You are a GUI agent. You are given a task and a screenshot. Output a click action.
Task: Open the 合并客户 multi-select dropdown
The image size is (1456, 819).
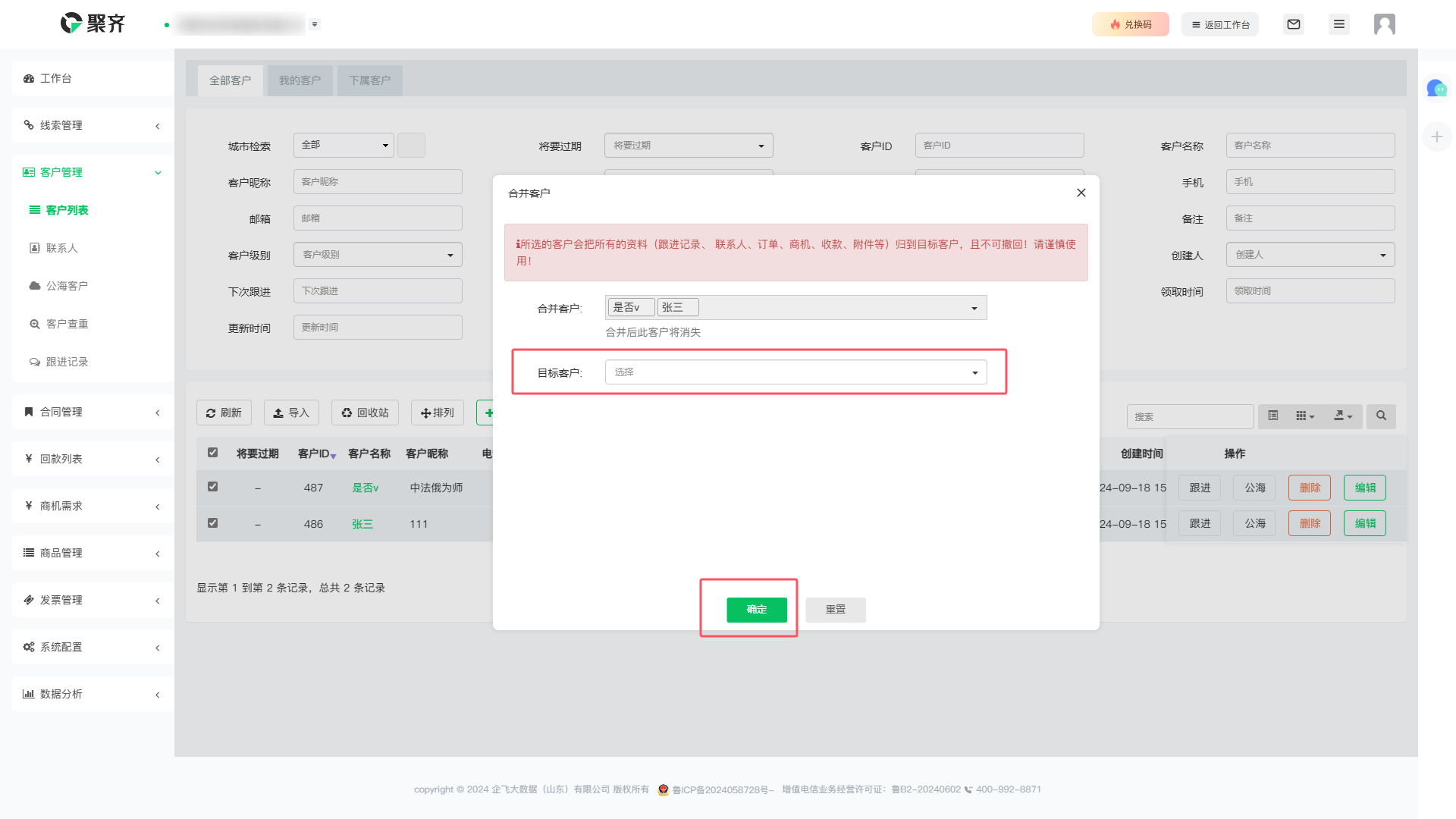pos(796,307)
